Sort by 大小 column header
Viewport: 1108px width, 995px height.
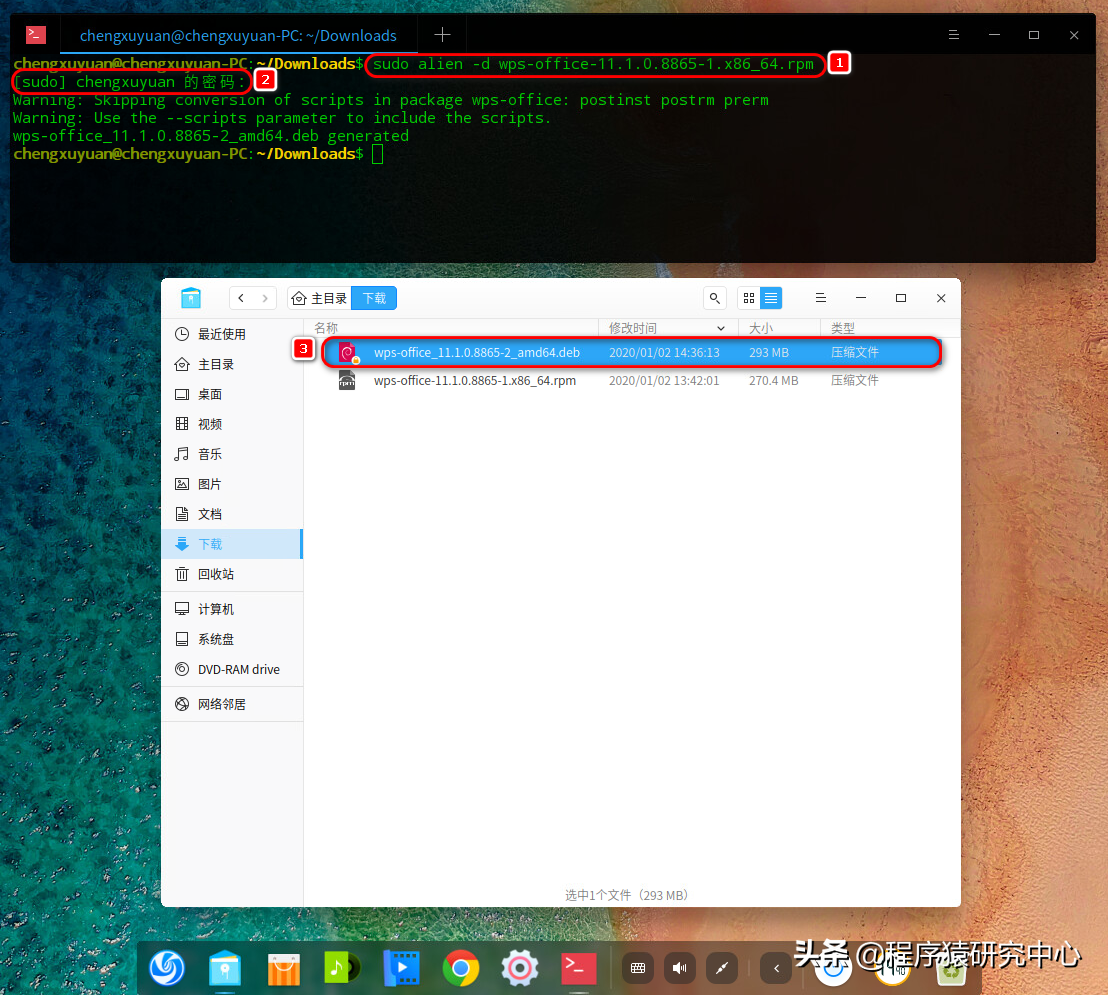coord(779,328)
